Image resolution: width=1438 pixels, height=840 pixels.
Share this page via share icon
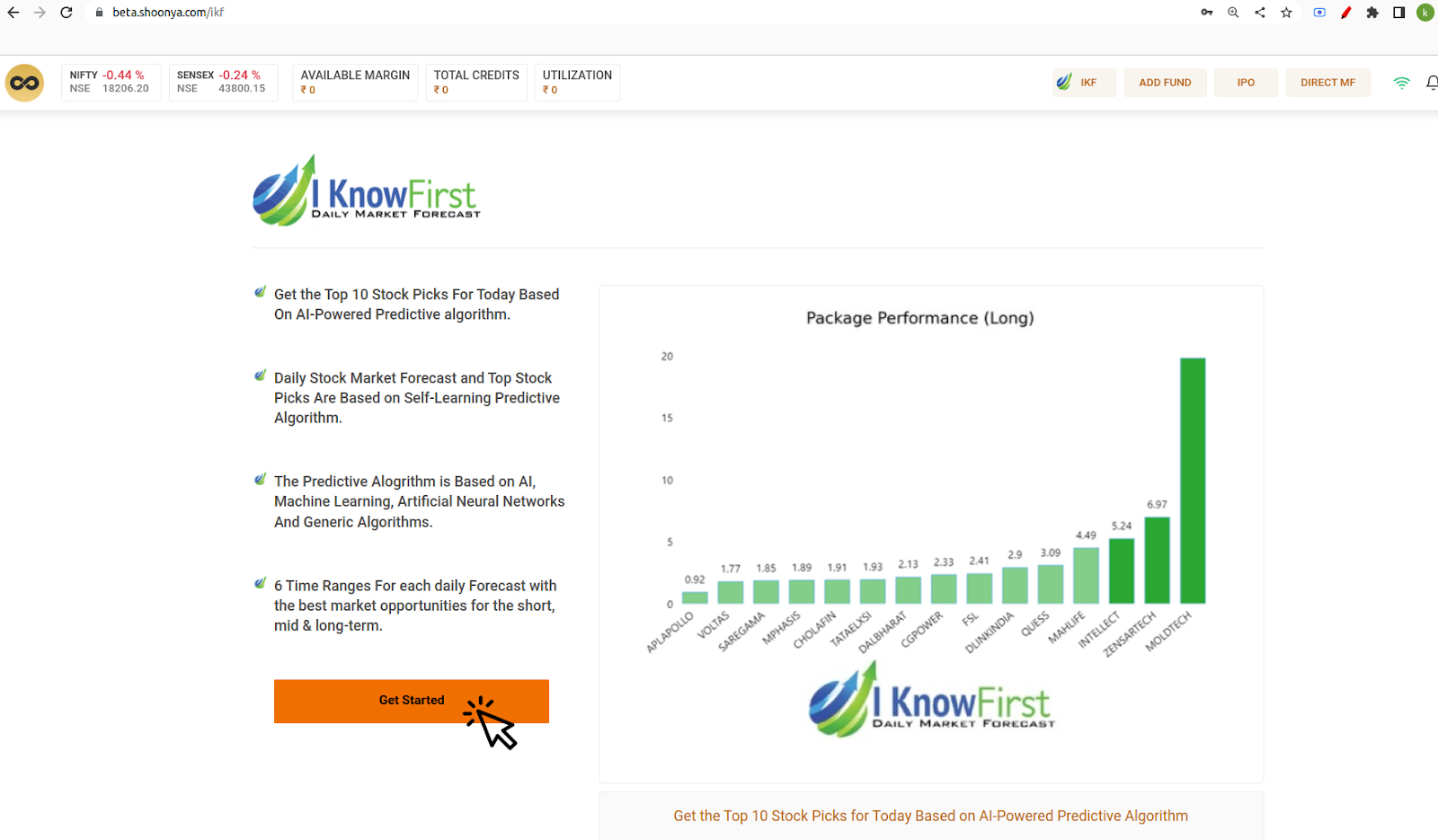tap(1260, 13)
